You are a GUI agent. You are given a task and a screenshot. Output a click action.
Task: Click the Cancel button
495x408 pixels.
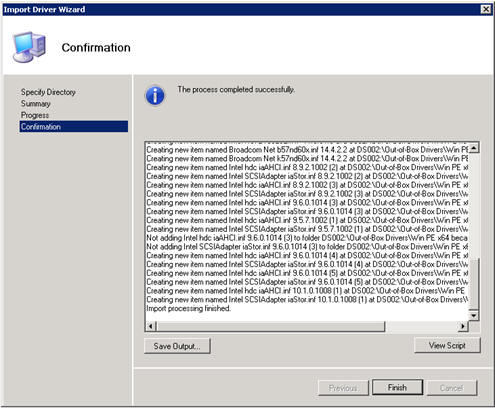pos(452,388)
